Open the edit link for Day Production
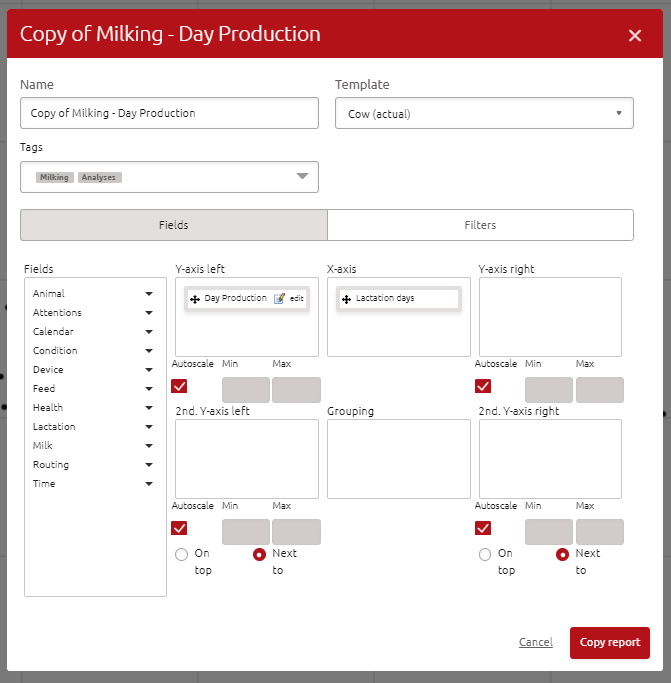 (297, 298)
